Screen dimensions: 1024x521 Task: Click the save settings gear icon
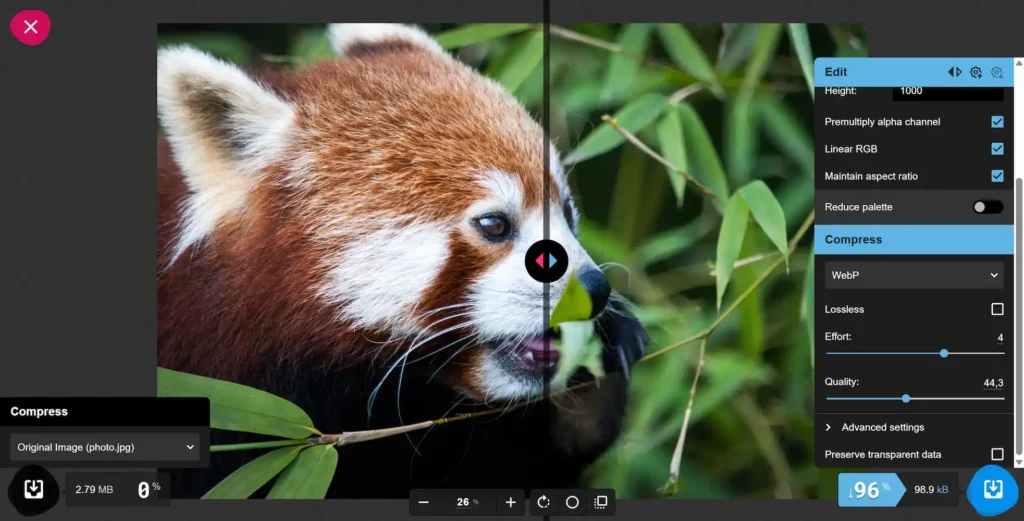[976, 72]
